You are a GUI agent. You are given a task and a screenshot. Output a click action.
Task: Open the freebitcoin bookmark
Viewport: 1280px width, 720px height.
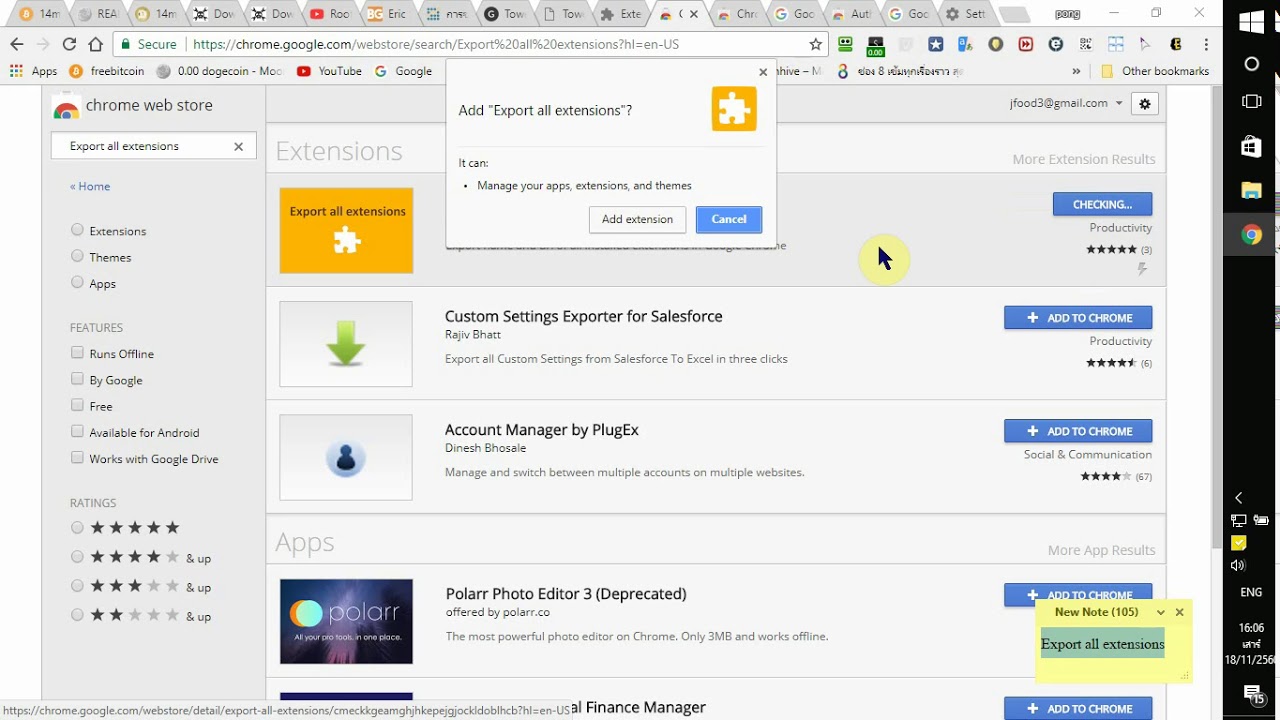click(107, 71)
